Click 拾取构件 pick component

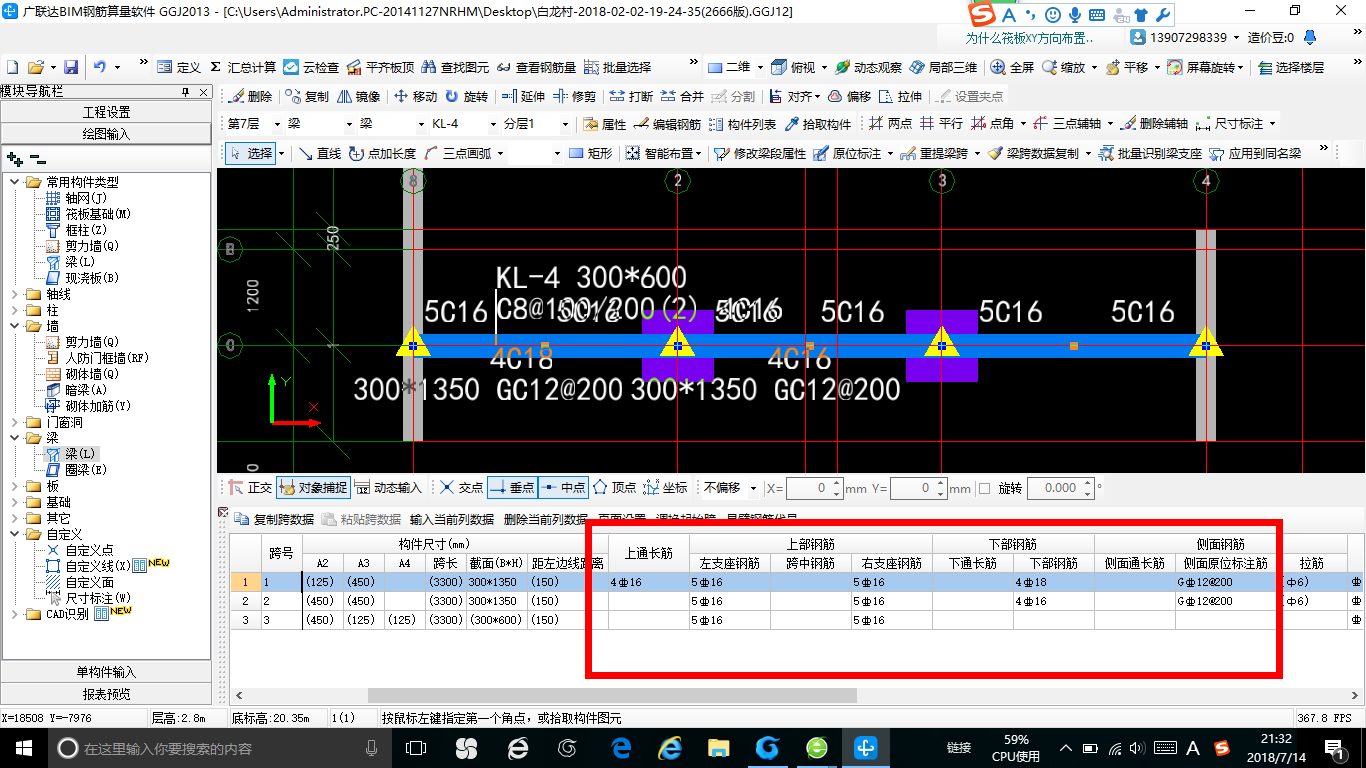[x=819, y=124]
